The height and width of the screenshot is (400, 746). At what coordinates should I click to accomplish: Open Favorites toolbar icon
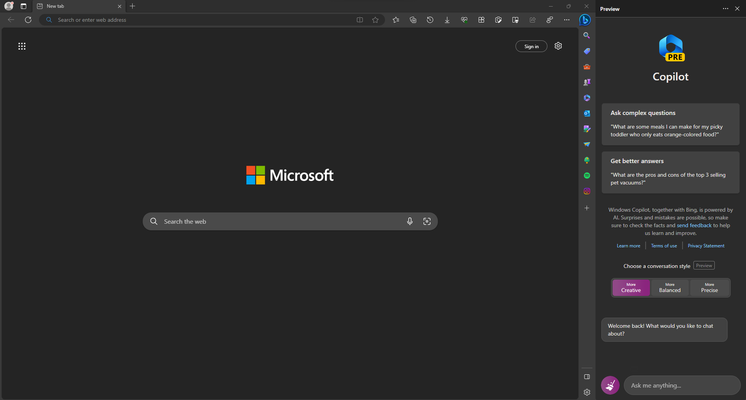(x=396, y=20)
